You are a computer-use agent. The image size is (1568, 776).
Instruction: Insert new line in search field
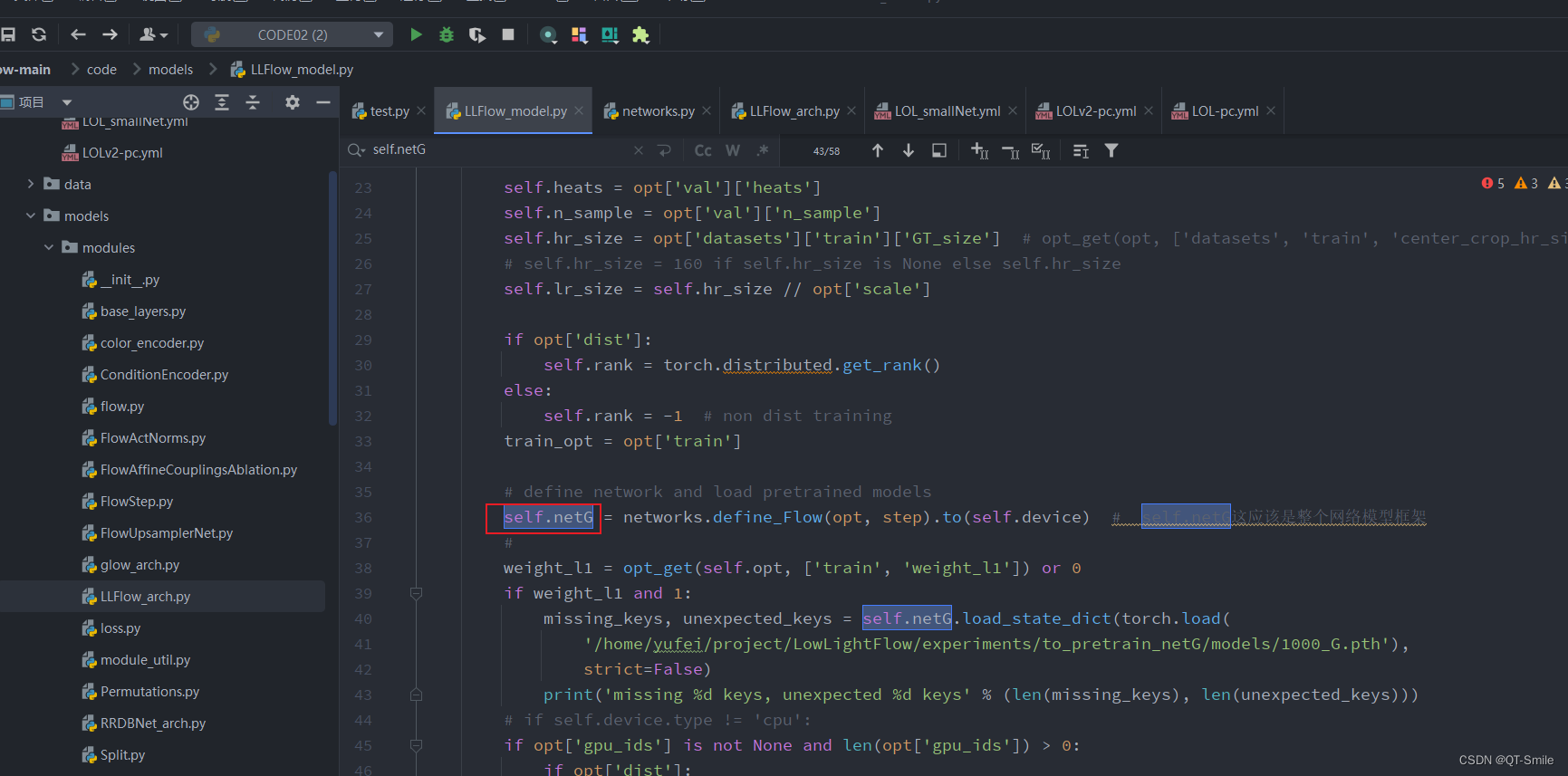[664, 150]
